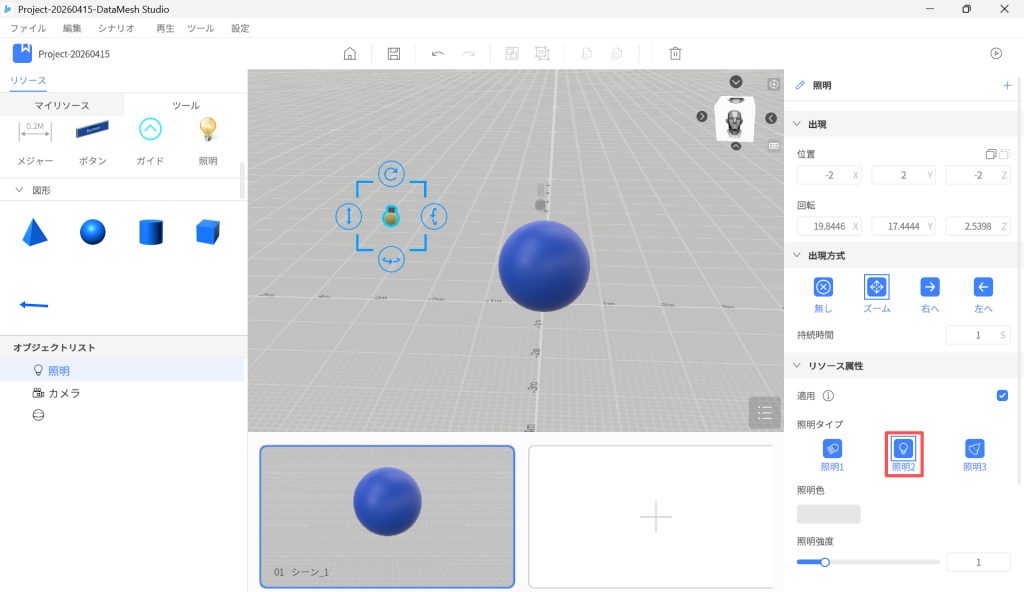Open the シナリオ menu
The width and height of the screenshot is (1024, 592).
coord(116,29)
